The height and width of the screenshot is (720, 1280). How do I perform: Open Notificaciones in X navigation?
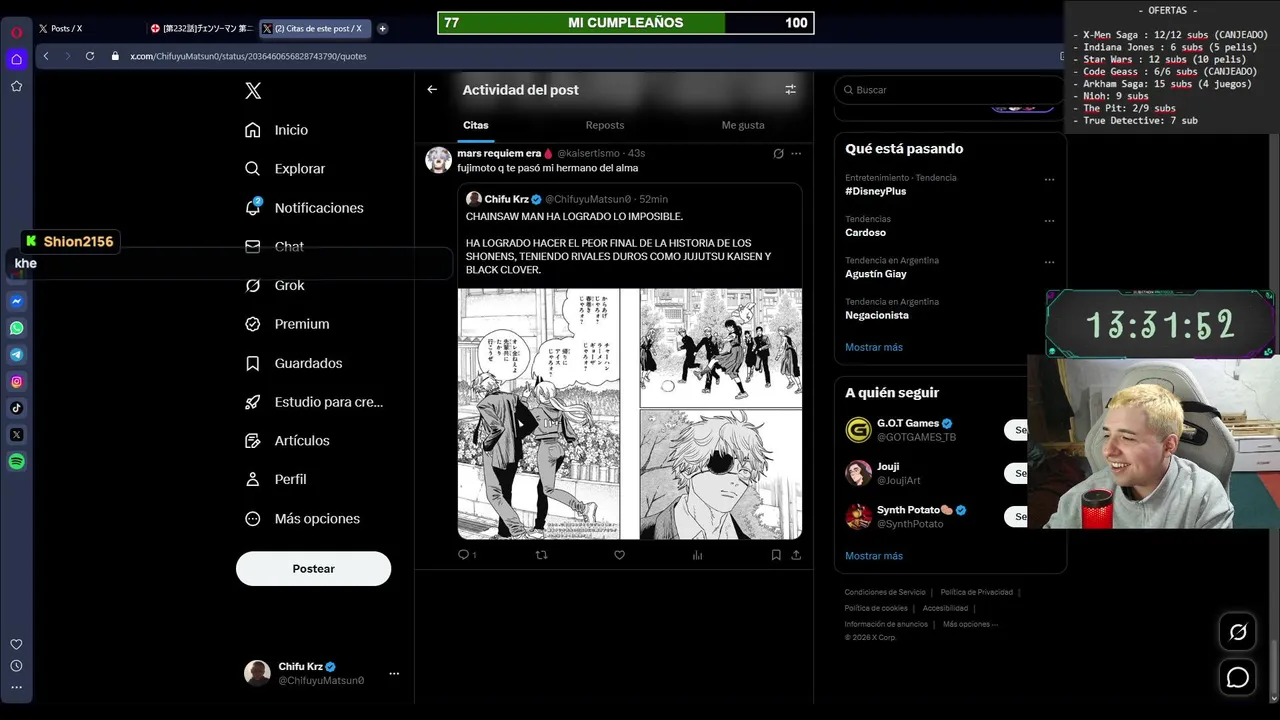click(305, 208)
